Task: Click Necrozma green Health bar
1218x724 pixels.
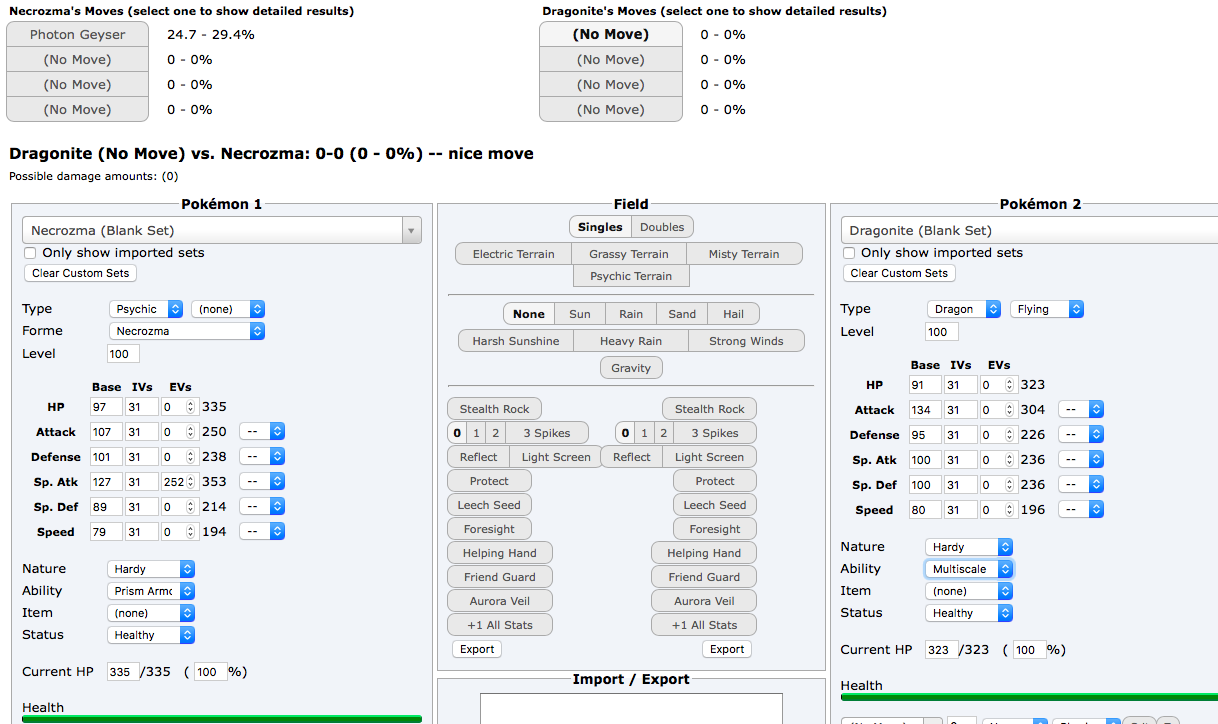Action: click(222, 719)
